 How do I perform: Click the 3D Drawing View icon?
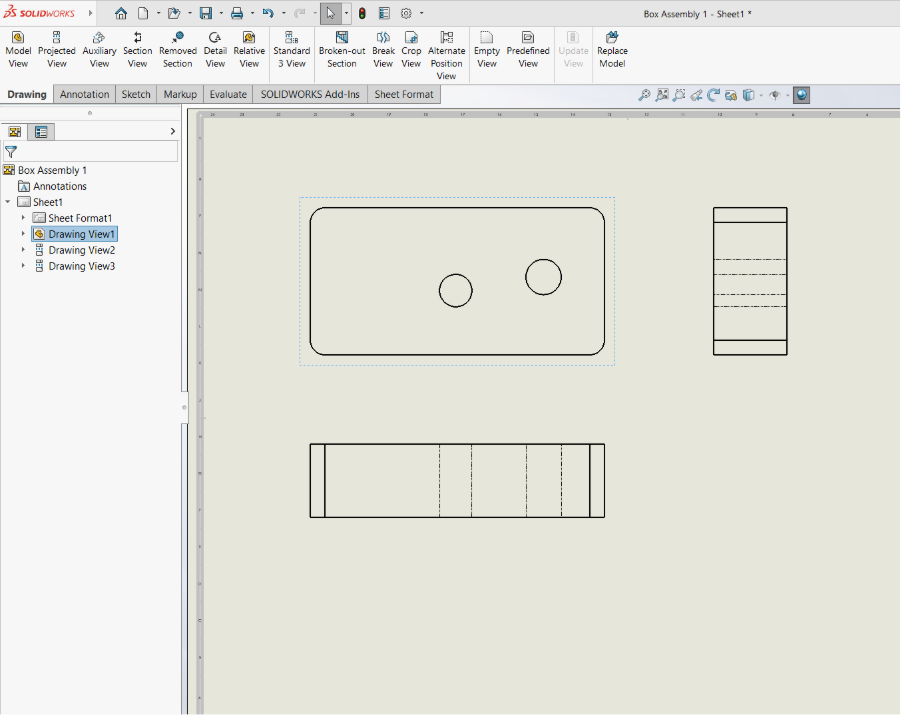tap(731, 95)
